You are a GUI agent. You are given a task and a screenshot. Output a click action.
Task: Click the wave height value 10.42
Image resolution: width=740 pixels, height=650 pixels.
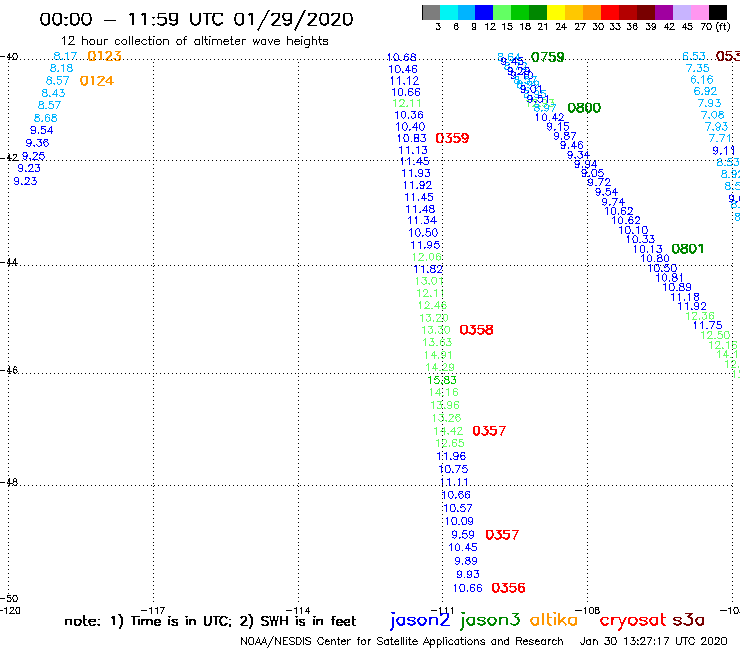(x=549, y=118)
